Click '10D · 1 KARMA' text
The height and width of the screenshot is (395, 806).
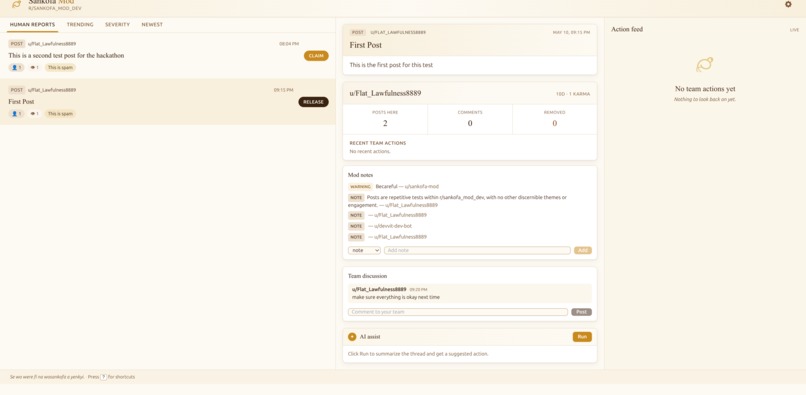click(573, 94)
